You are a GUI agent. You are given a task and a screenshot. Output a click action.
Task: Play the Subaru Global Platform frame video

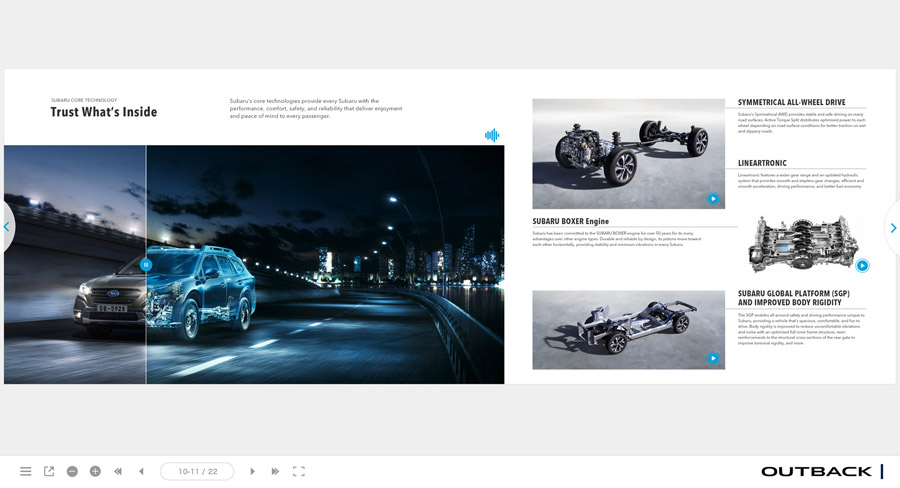713,358
